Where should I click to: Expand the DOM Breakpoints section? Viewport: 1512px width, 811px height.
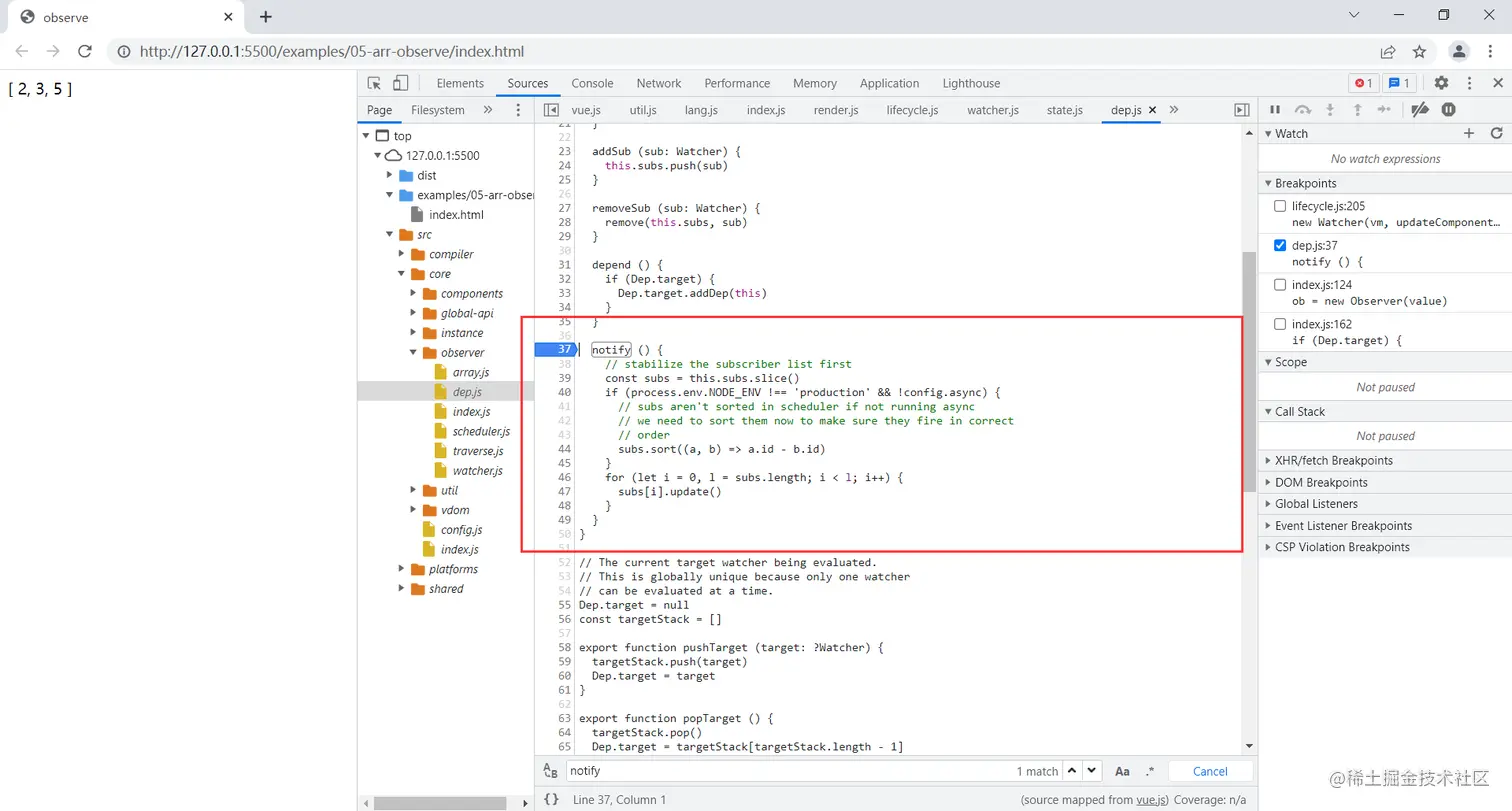click(x=1383, y=482)
